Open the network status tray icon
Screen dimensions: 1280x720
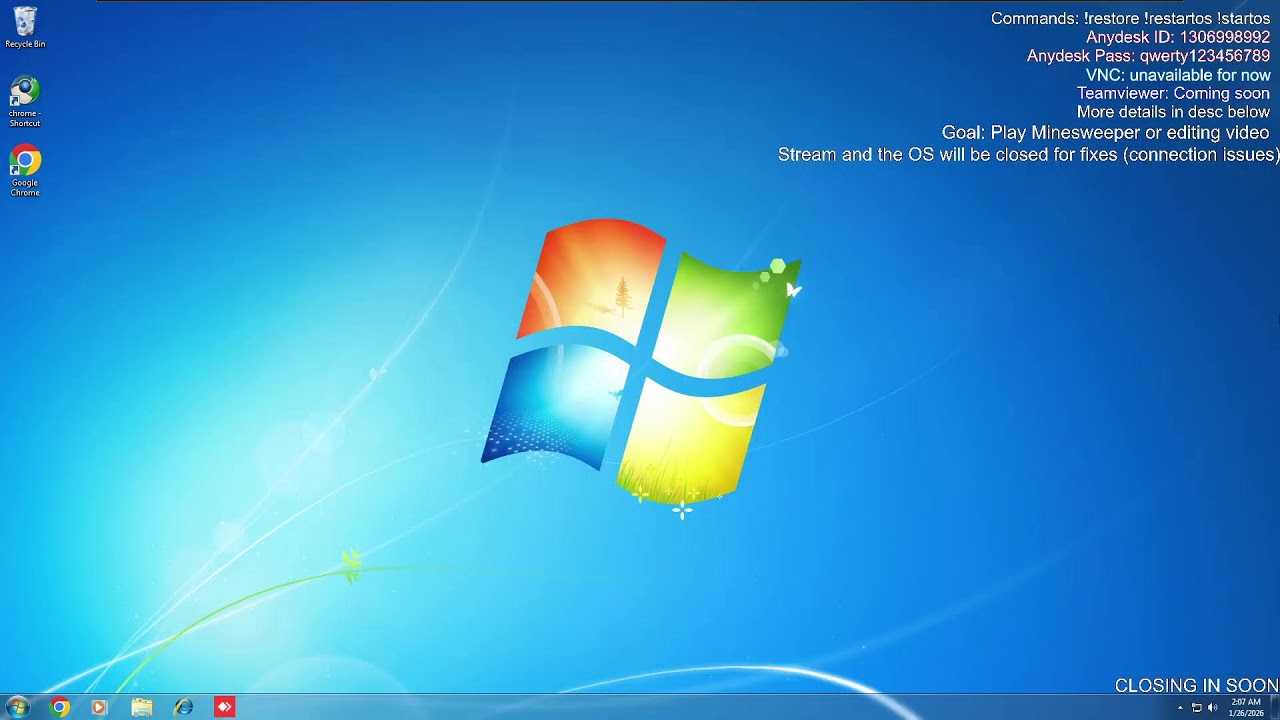pyautogui.click(x=1196, y=708)
